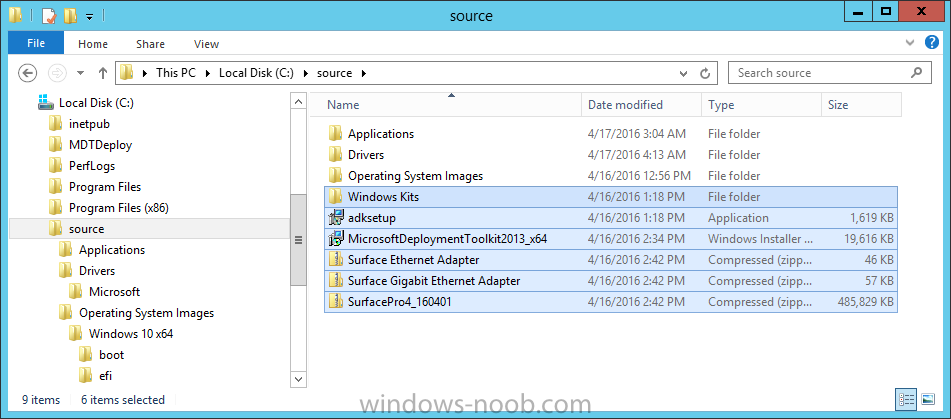The height and width of the screenshot is (419, 951).
Task: Select the adksetup application icon
Action: tap(335, 218)
